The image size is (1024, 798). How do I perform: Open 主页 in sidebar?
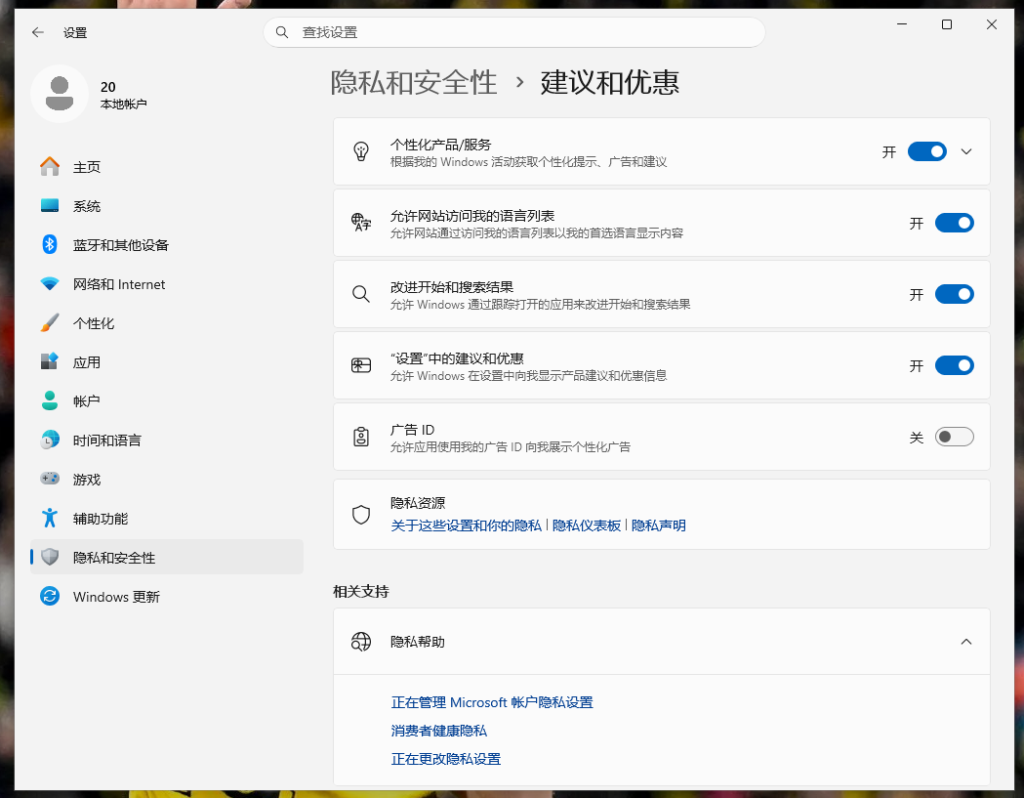[x=167, y=167]
